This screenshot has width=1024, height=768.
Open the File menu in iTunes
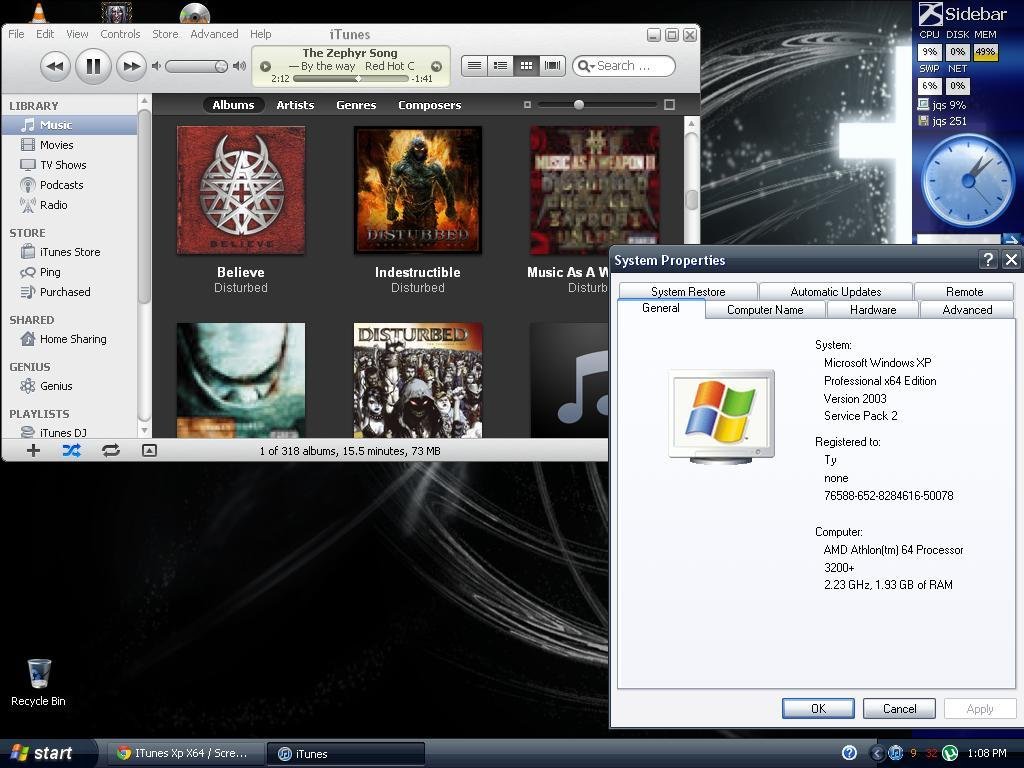(x=16, y=34)
